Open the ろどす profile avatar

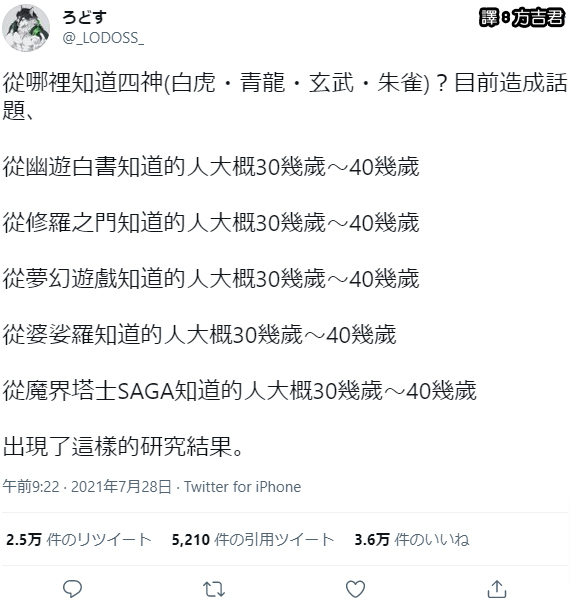(x=26, y=28)
